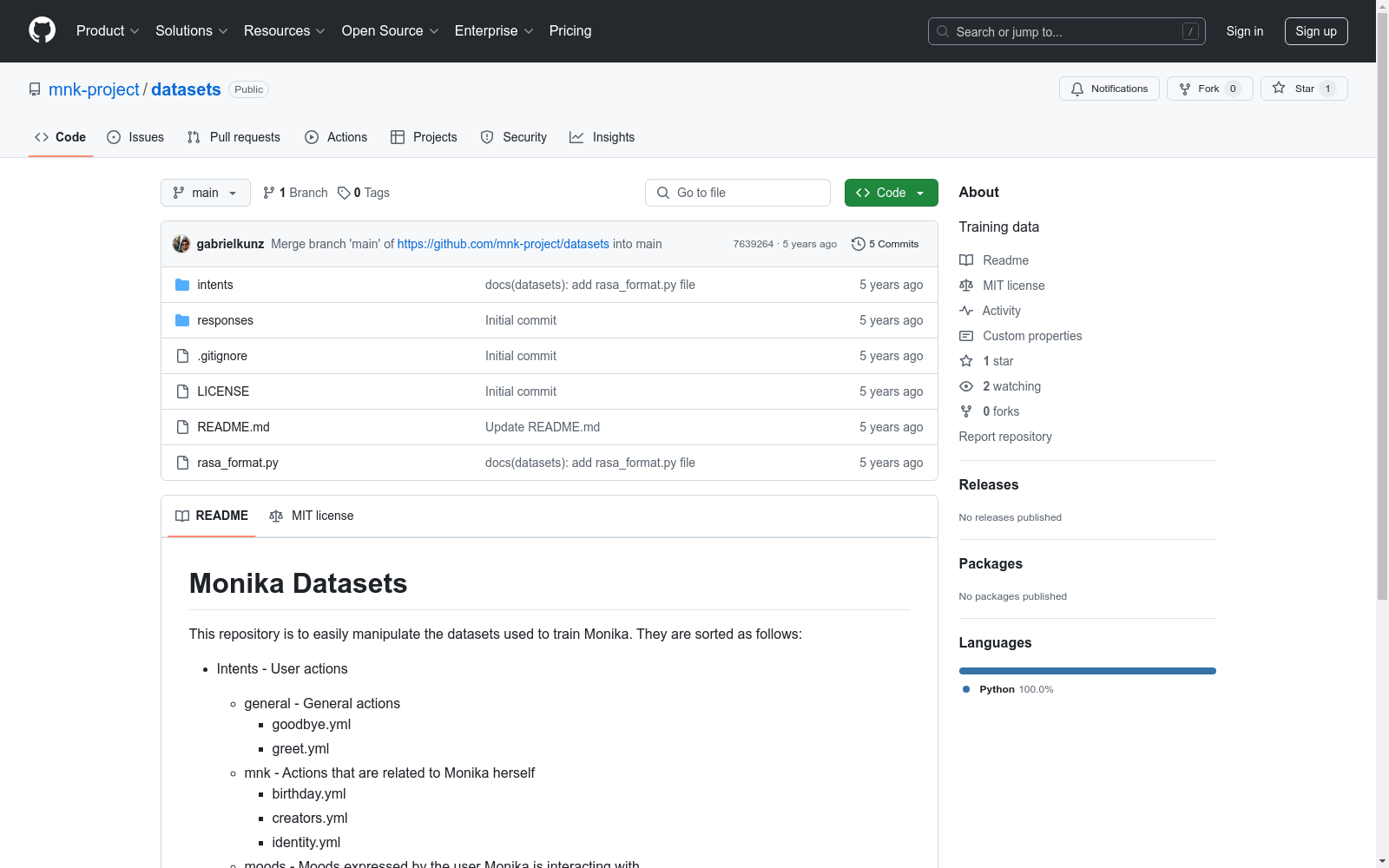Click the branch icon beside 1 Branch
Image resolution: width=1389 pixels, height=868 pixels.
coord(269,193)
